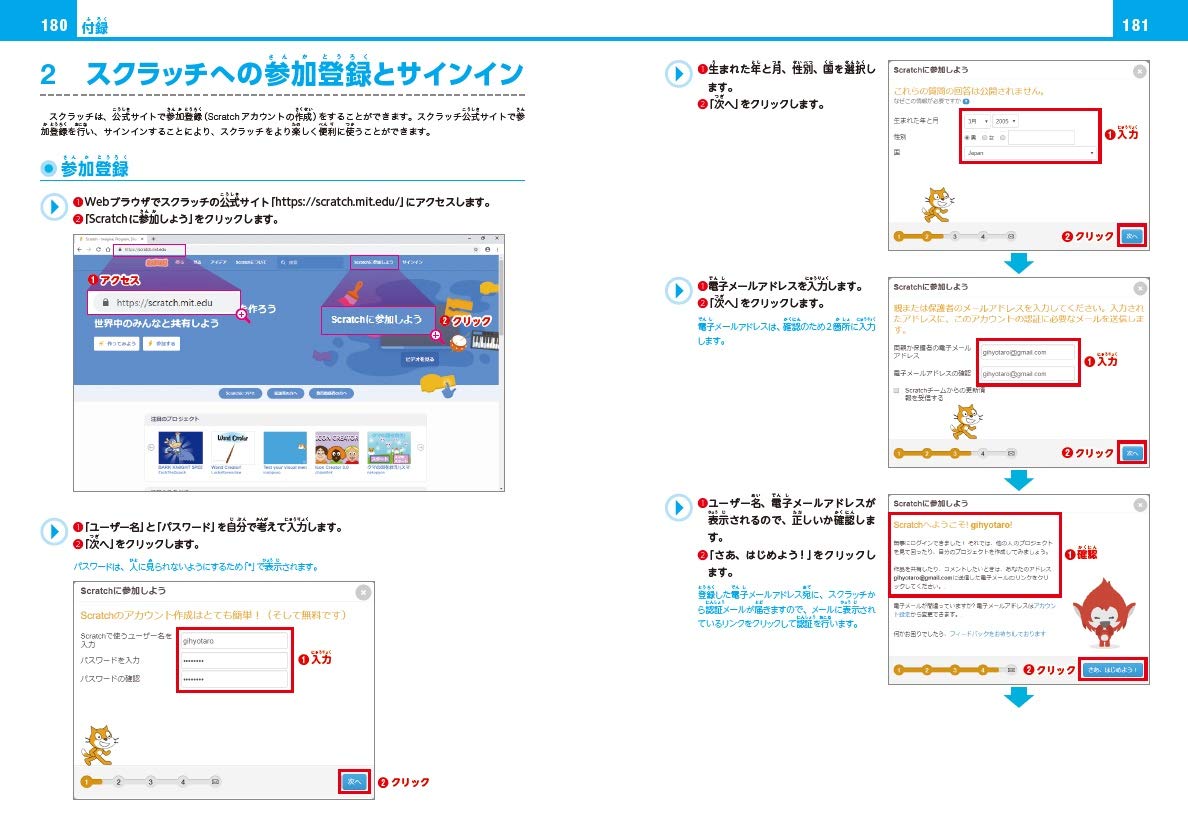
Task: Click 'Scratchに参加しよう' in the site navbar
Action: coord(373,262)
